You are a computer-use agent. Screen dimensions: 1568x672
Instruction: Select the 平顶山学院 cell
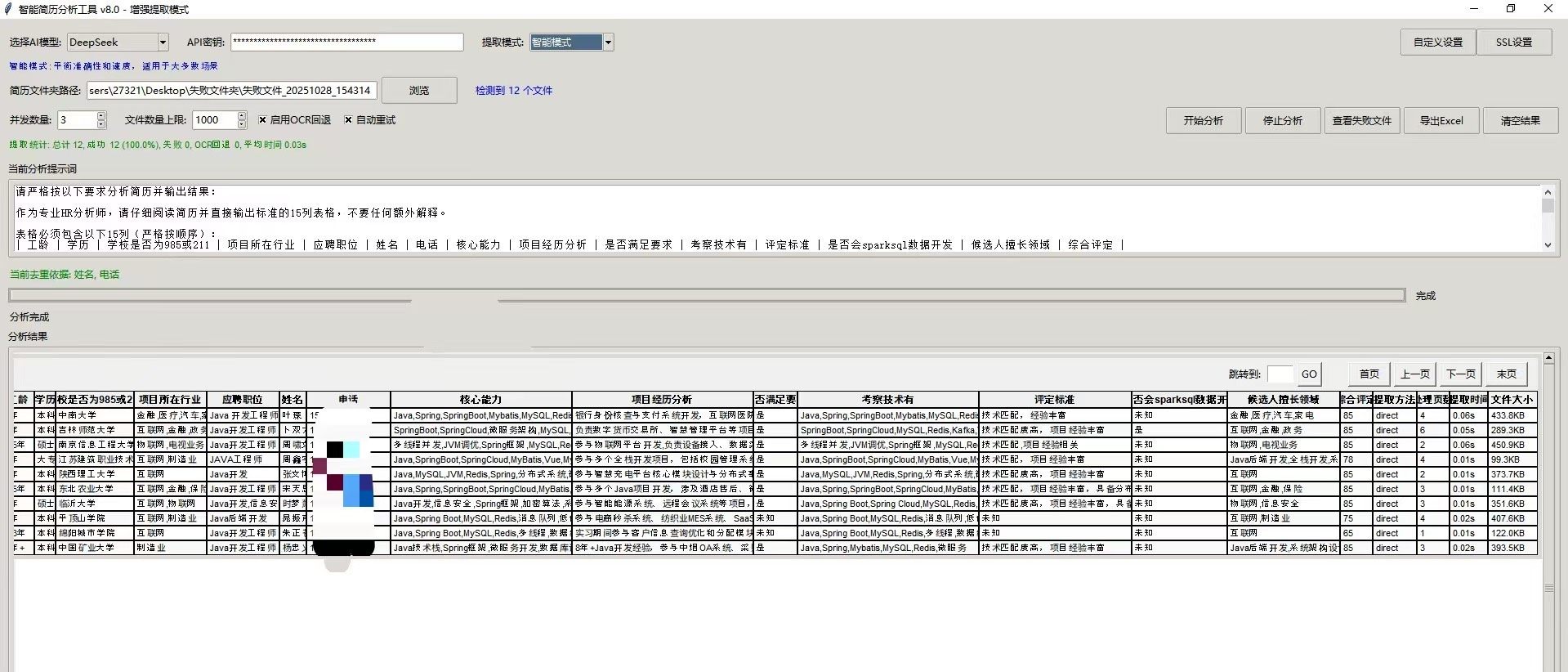point(94,518)
